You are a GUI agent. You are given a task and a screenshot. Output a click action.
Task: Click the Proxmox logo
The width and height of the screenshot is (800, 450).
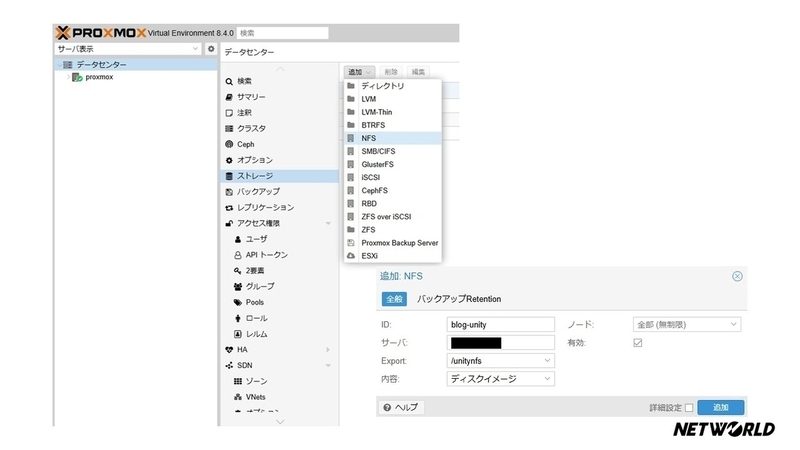[101, 33]
